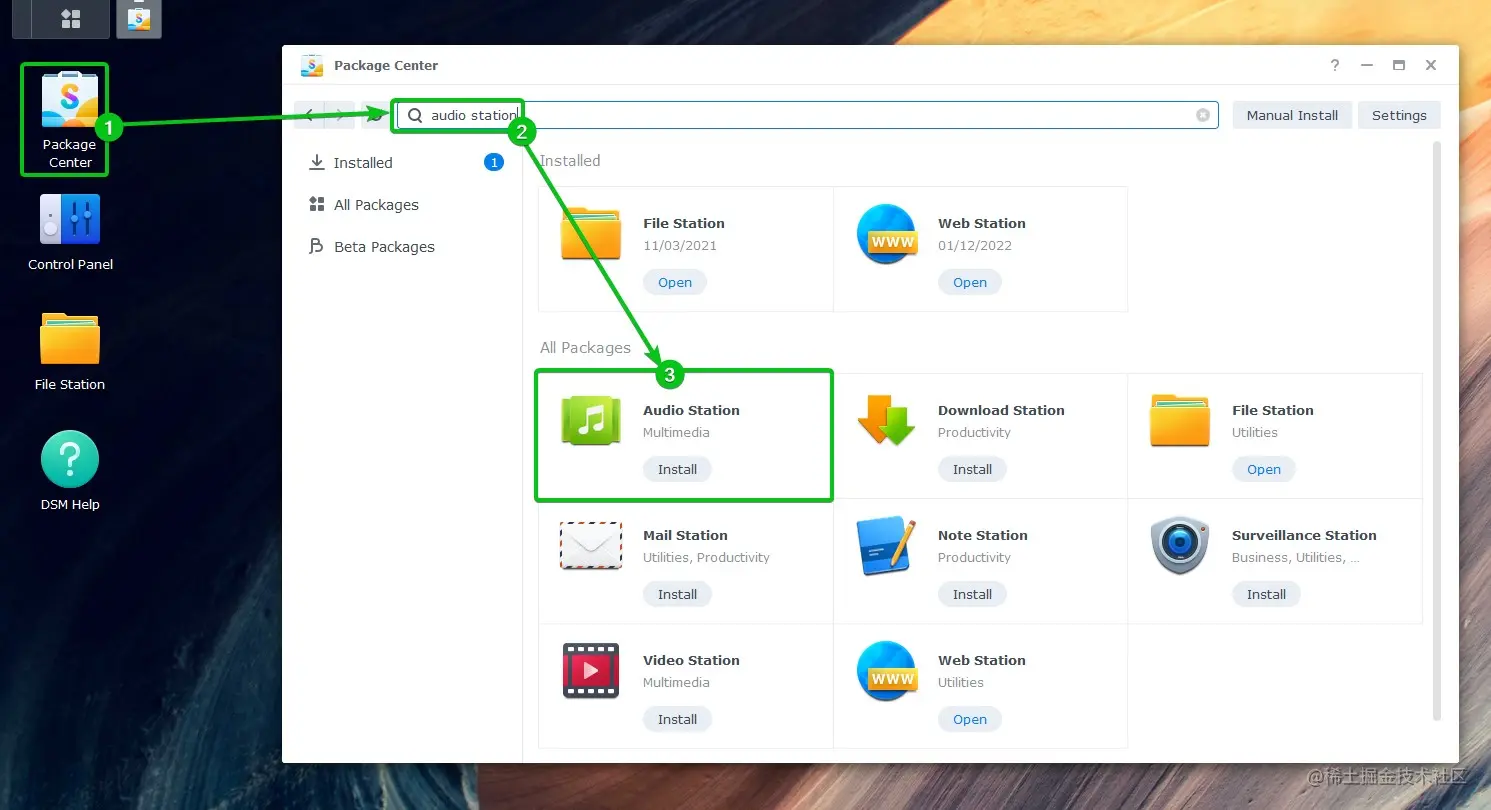The width and height of the screenshot is (1491, 810).
Task: Click the Note Station package icon
Action: point(885,546)
